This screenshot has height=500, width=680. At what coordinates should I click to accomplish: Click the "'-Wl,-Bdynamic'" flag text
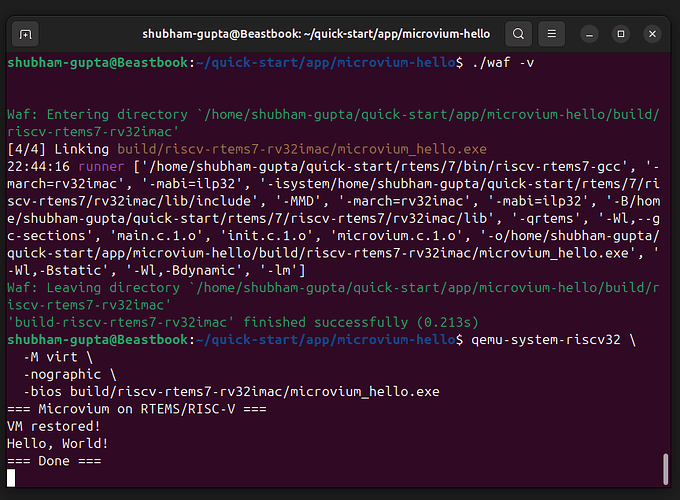[x=184, y=271]
